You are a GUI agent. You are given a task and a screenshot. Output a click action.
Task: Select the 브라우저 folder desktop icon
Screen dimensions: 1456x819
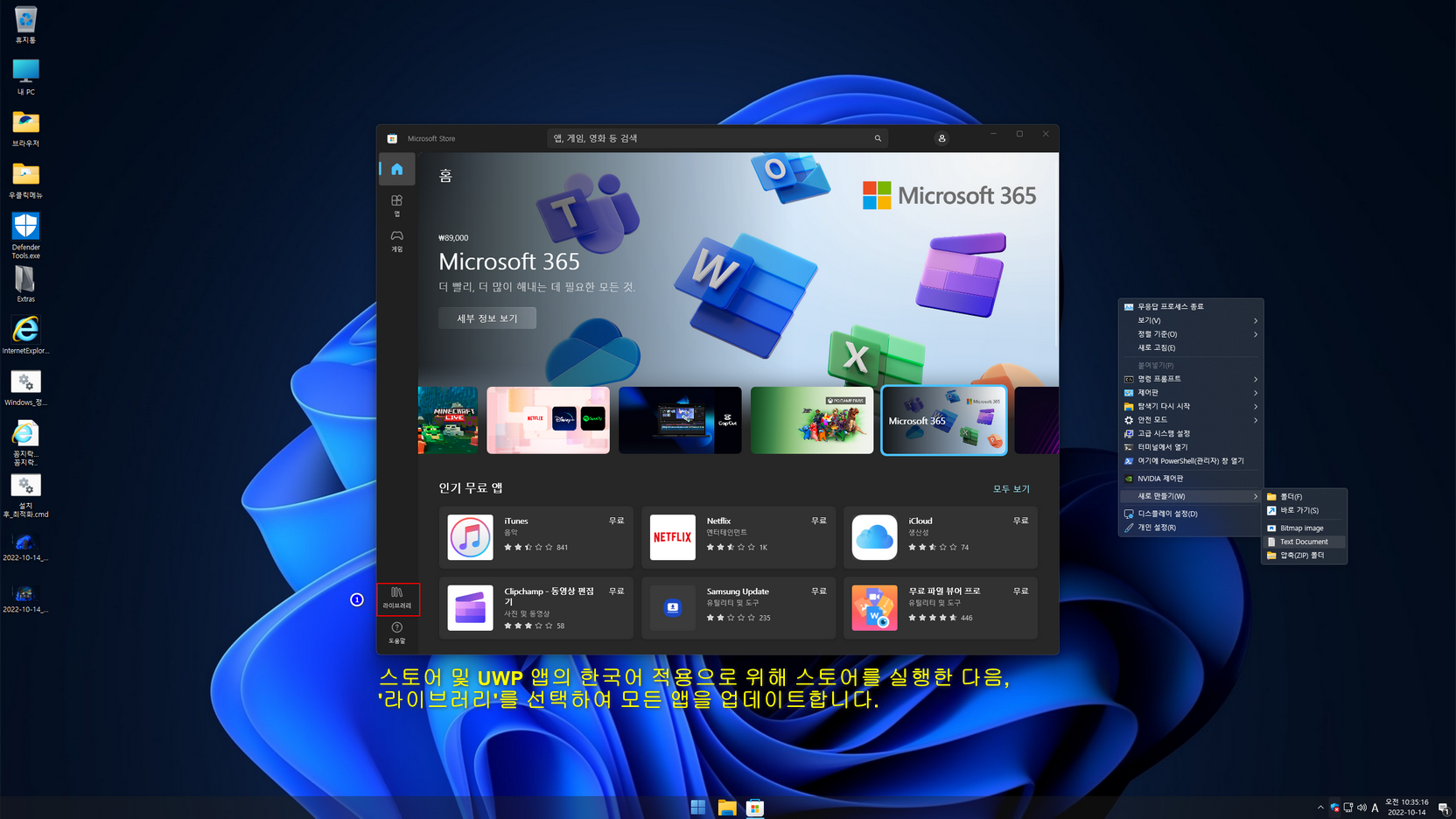(25, 129)
